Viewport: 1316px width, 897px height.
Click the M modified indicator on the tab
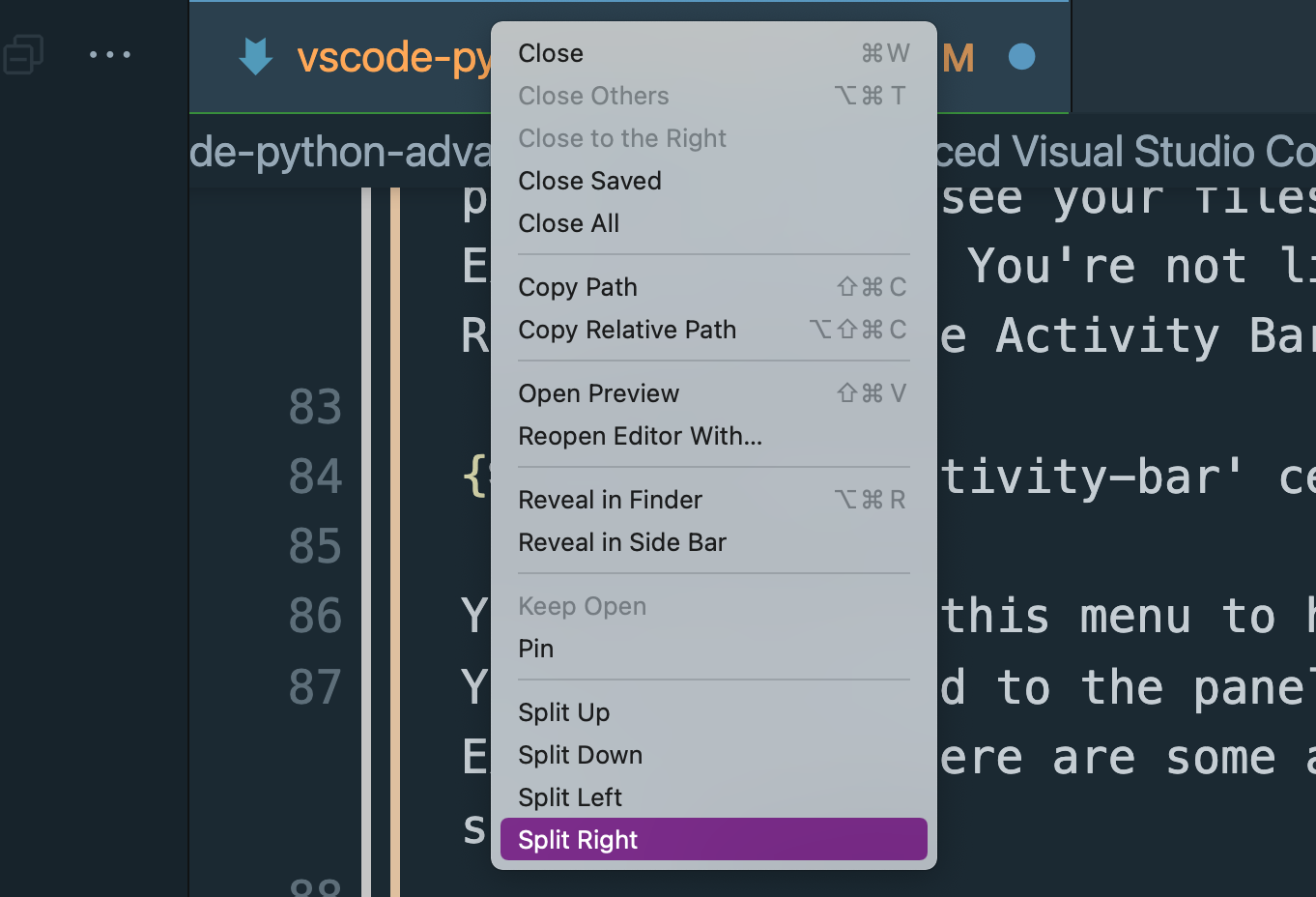(958, 58)
